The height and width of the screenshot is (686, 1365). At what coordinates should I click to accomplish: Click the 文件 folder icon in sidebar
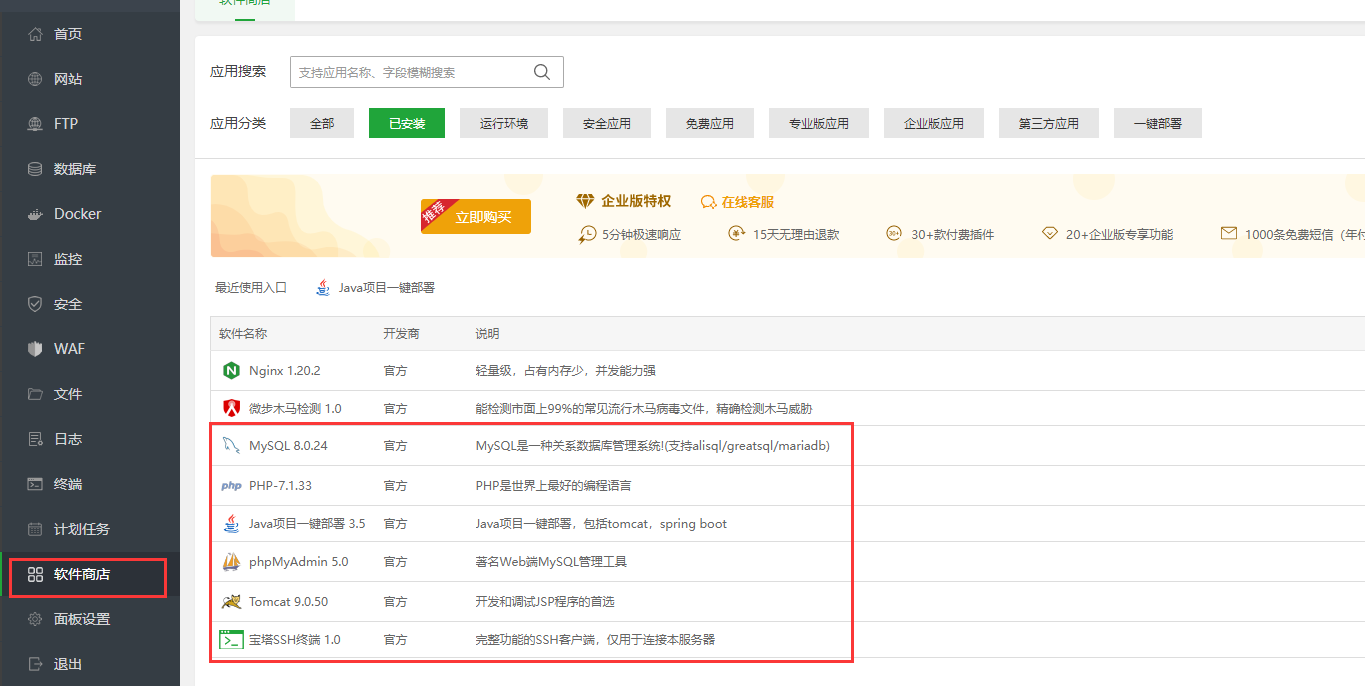pyautogui.click(x=36, y=394)
